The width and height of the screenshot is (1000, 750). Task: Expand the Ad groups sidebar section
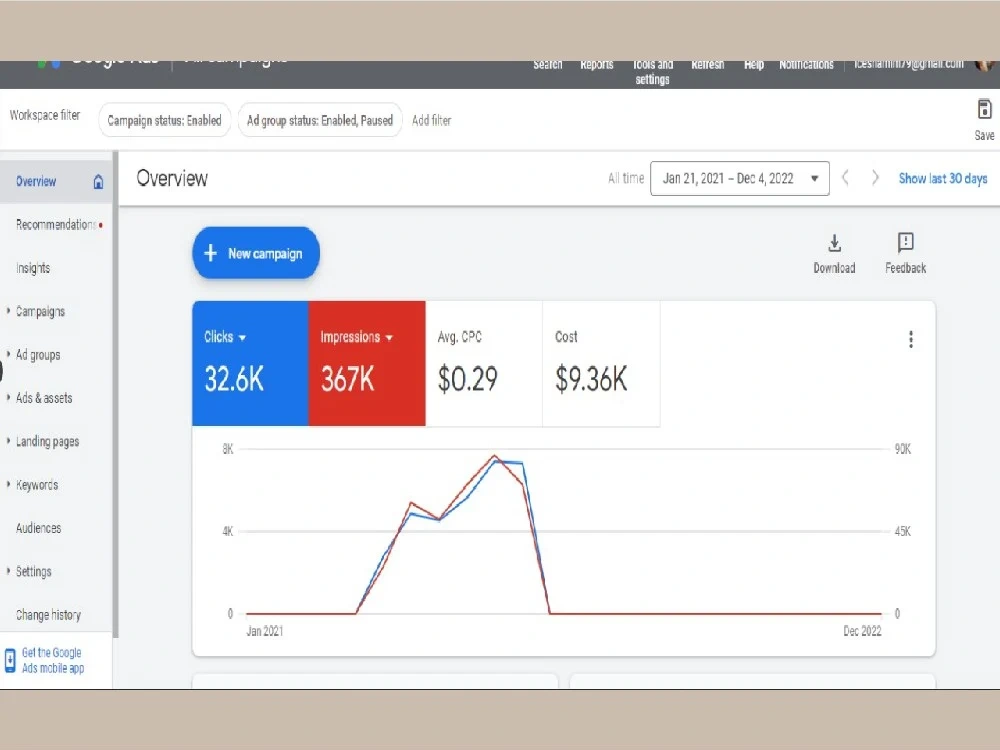tap(8, 354)
